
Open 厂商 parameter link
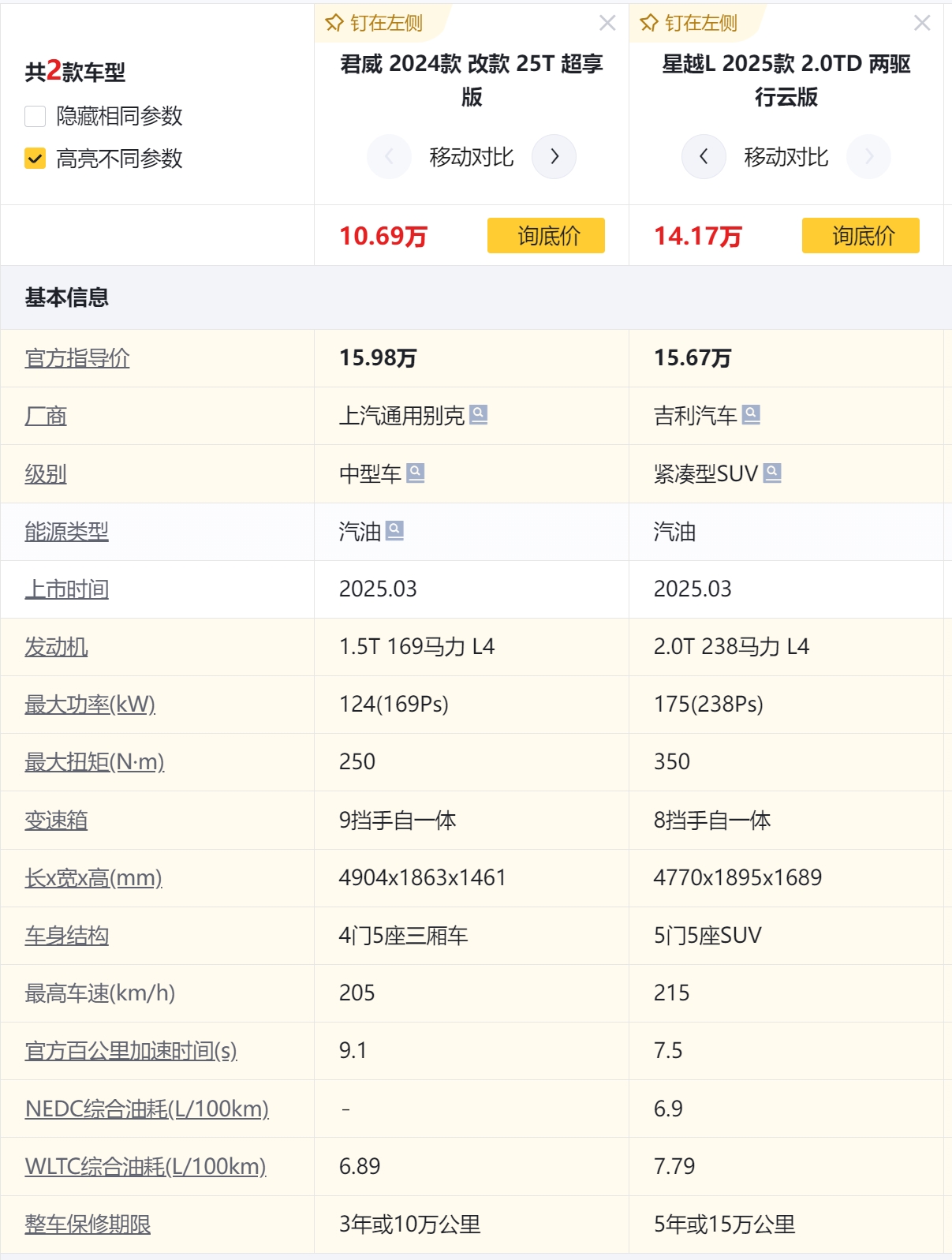point(46,416)
